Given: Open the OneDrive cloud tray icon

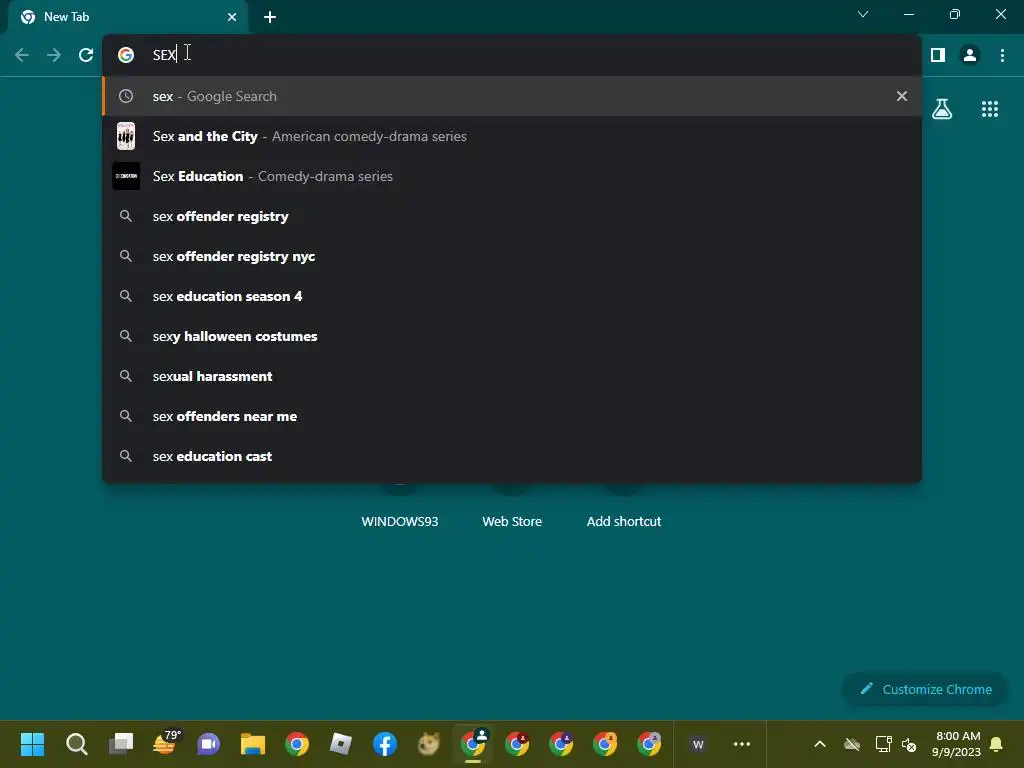Looking at the screenshot, I should pyautogui.click(x=852, y=744).
